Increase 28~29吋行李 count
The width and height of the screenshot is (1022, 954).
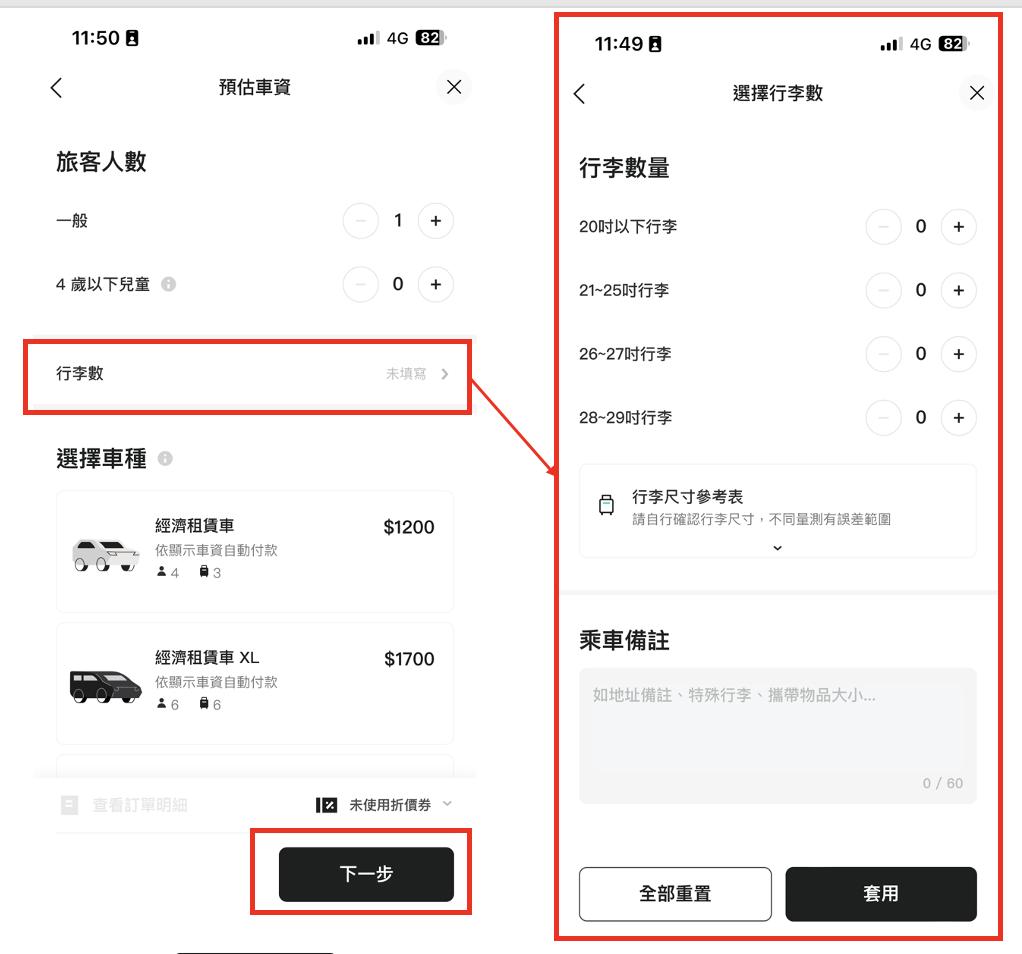959,417
